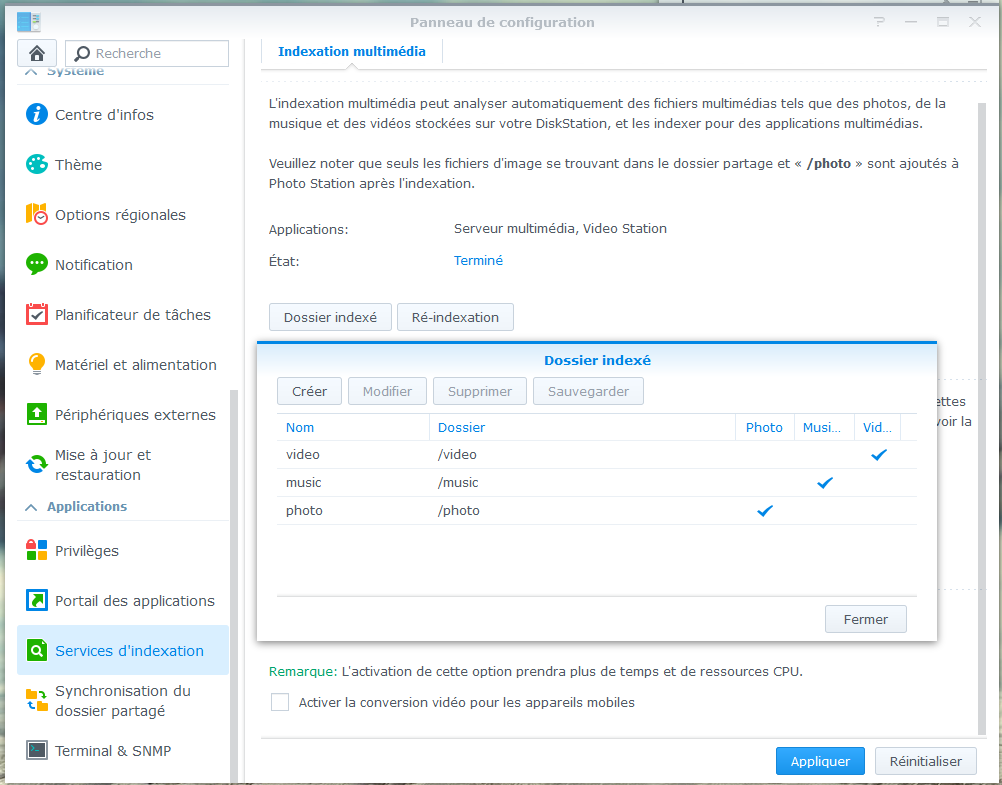
Task: Focus the Recherche search field
Action: (x=147, y=53)
